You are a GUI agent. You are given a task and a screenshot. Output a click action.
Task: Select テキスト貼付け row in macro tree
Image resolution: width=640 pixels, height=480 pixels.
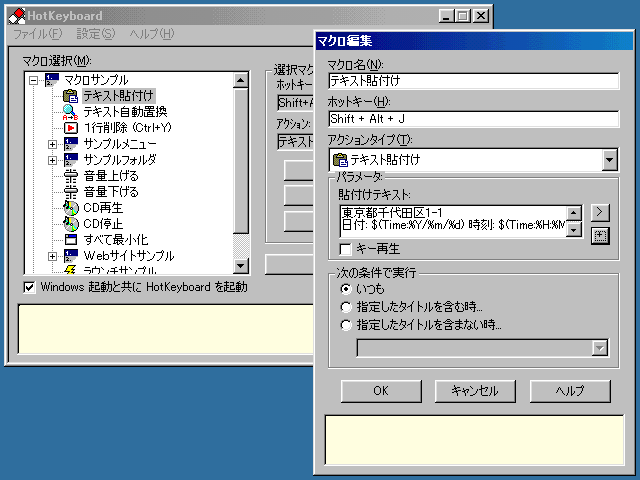tap(118, 96)
